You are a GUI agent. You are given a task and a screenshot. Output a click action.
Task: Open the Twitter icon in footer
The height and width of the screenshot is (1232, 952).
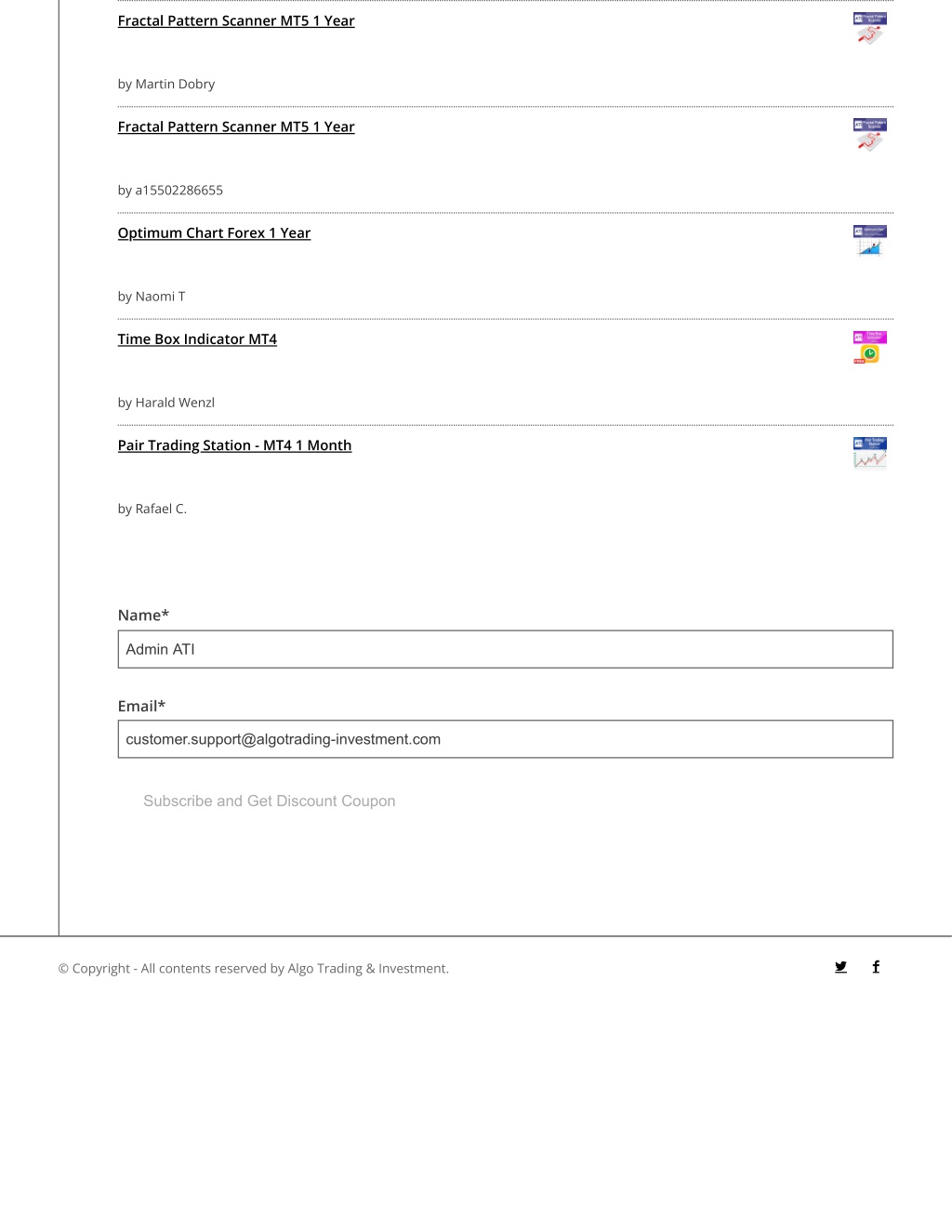(x=840, y=967)
